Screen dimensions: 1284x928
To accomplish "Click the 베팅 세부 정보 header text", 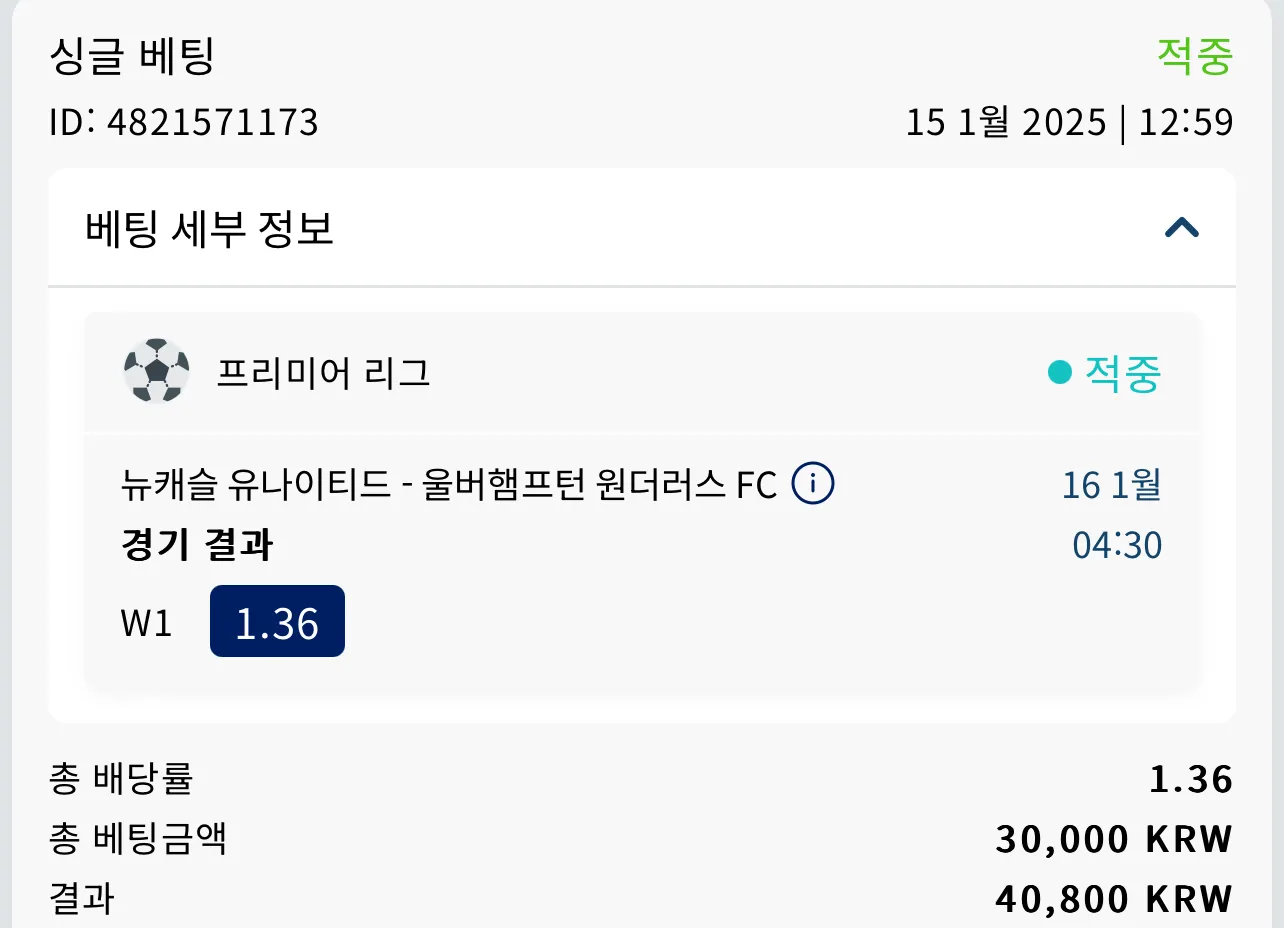I will pos(209,229).
